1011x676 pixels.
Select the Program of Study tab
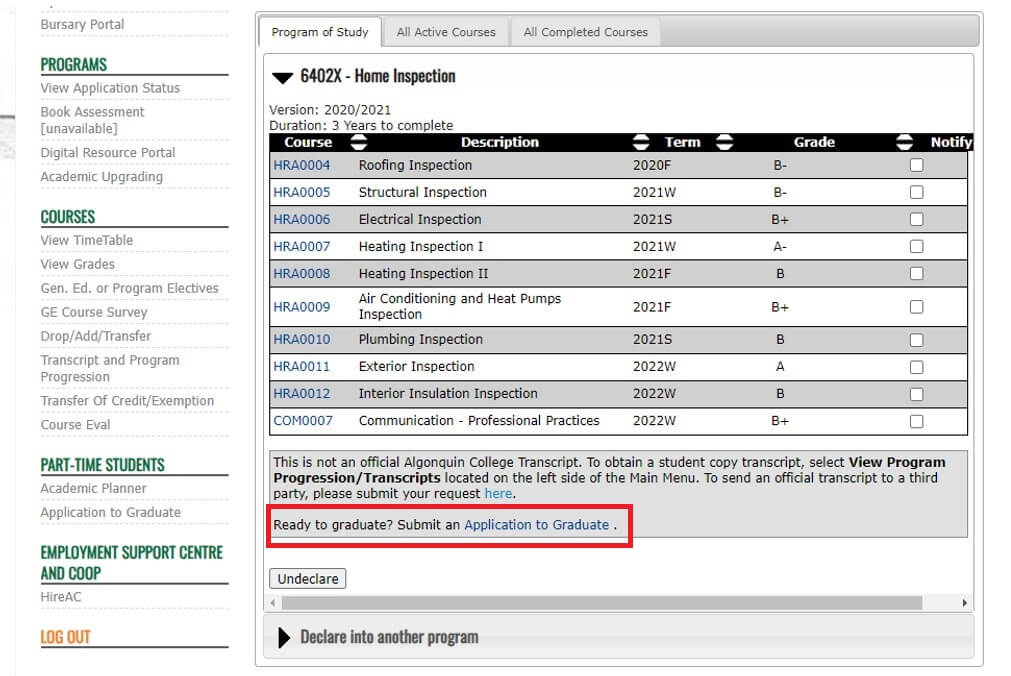320,32
